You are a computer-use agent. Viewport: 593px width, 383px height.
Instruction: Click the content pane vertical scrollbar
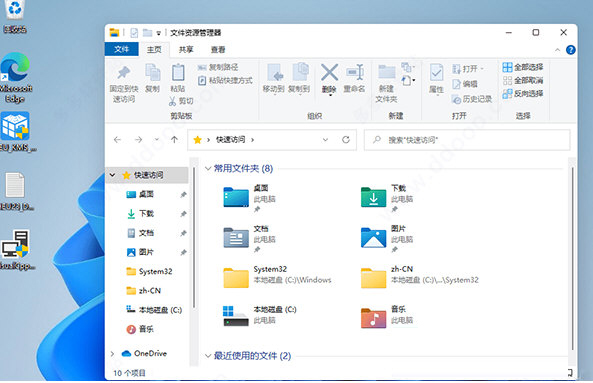pos(573,259)
